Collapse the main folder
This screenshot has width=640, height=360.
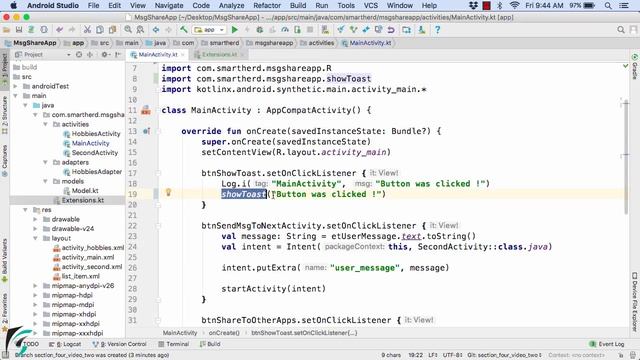[16, 96]
